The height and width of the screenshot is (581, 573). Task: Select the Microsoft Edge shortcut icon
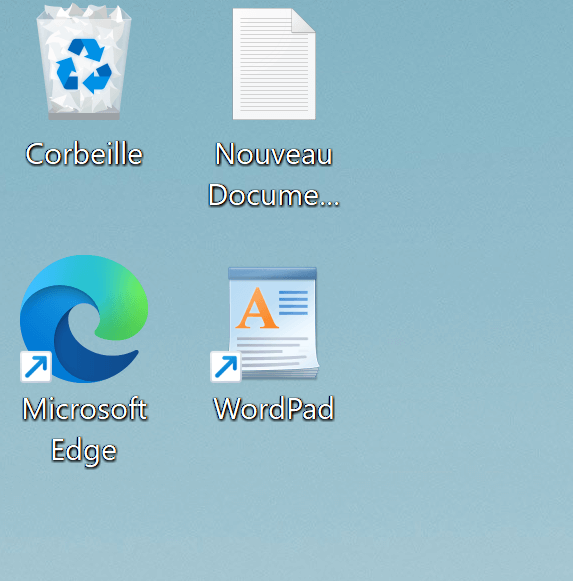click(84, 319)
